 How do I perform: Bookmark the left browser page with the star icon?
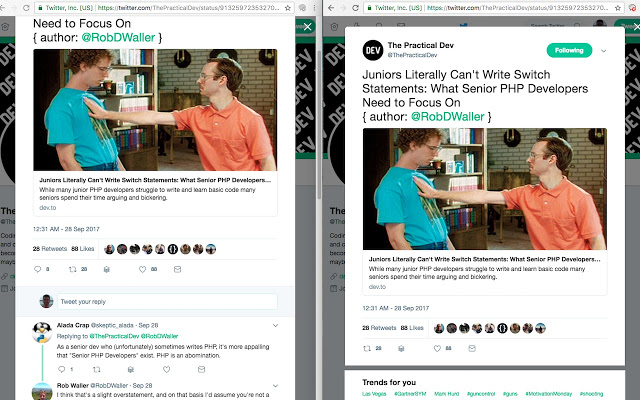[288, 8]
